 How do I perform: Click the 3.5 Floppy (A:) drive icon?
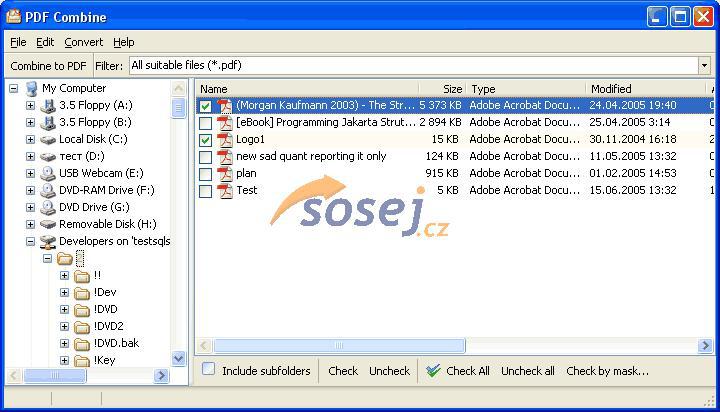click(x=48, y=106)
